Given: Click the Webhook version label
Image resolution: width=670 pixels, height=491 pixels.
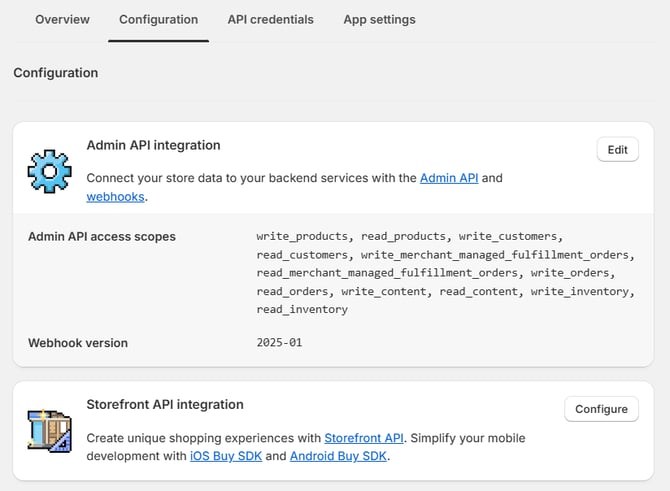Looking at the screenshot, I should (x=78, y=343).
